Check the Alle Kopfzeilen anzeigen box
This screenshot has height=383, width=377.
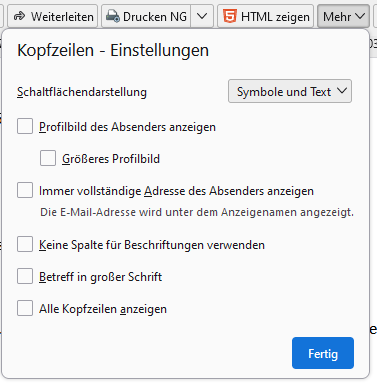click(25, 308)
